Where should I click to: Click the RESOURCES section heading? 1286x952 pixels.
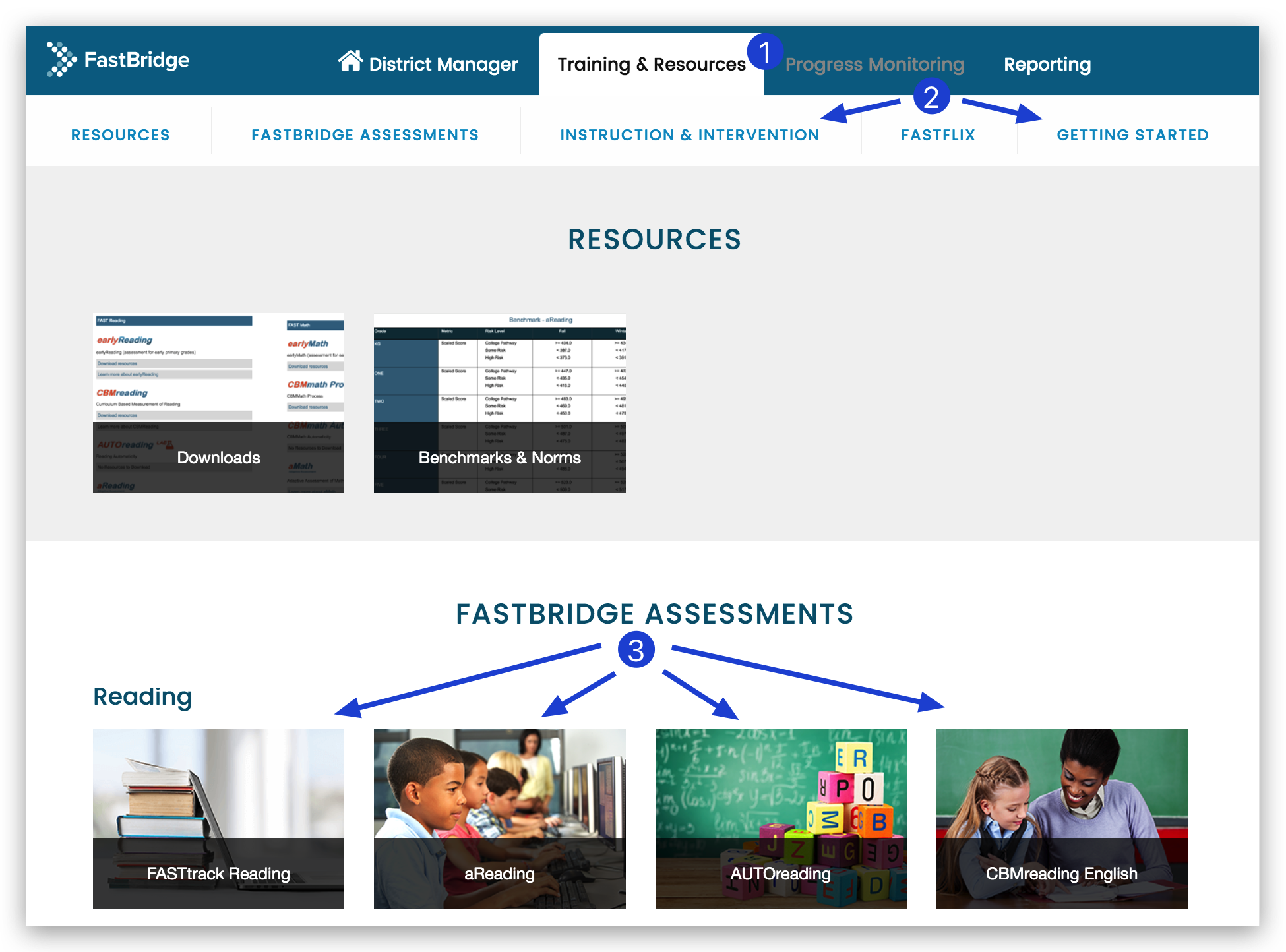point(655,239)
